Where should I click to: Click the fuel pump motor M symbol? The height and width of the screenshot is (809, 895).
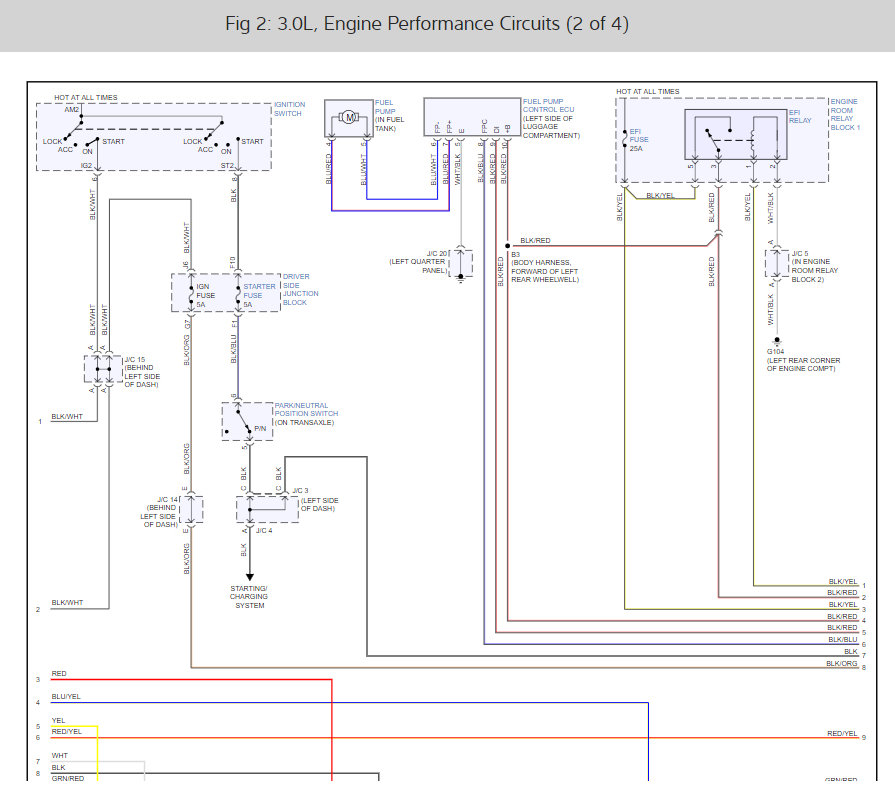coord(349,118)
